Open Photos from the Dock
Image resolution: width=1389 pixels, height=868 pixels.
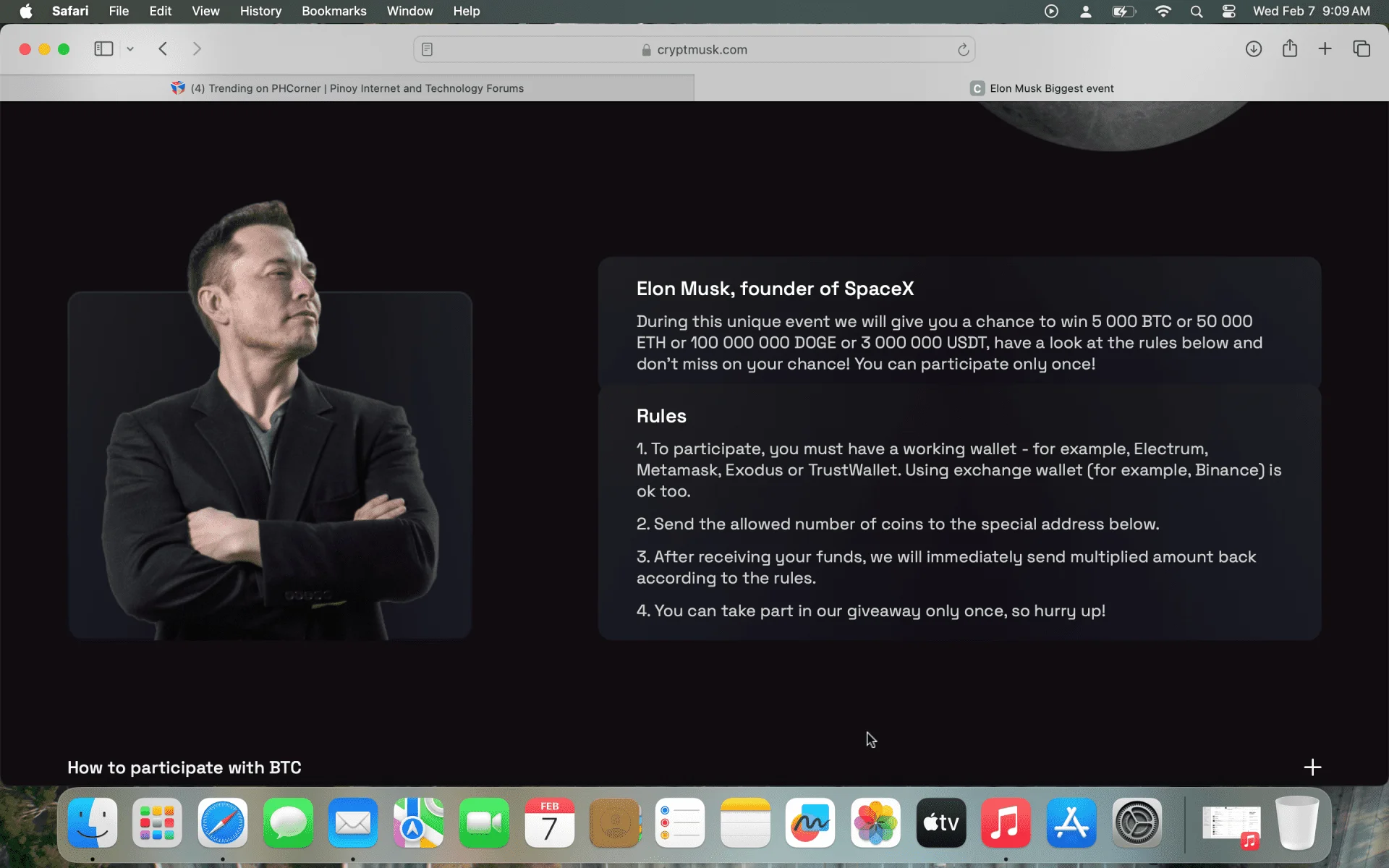(875, 822)
